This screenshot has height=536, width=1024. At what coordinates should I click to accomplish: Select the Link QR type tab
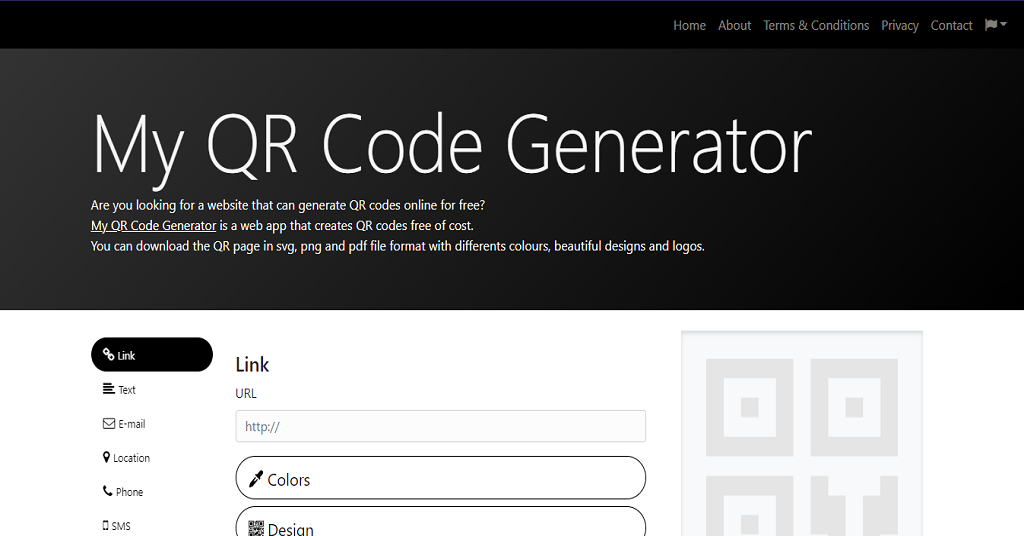[152, 355]
